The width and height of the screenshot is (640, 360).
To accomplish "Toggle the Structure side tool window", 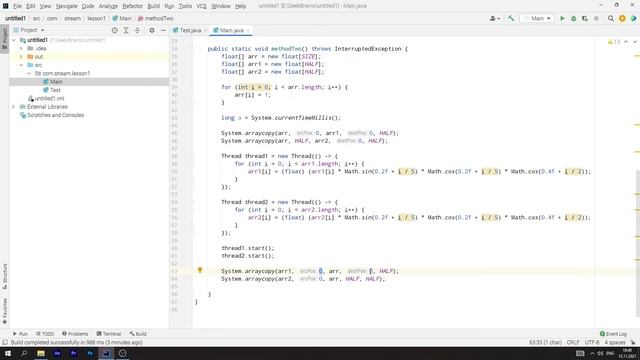I will pyautogui.click(x=4, y=276).
